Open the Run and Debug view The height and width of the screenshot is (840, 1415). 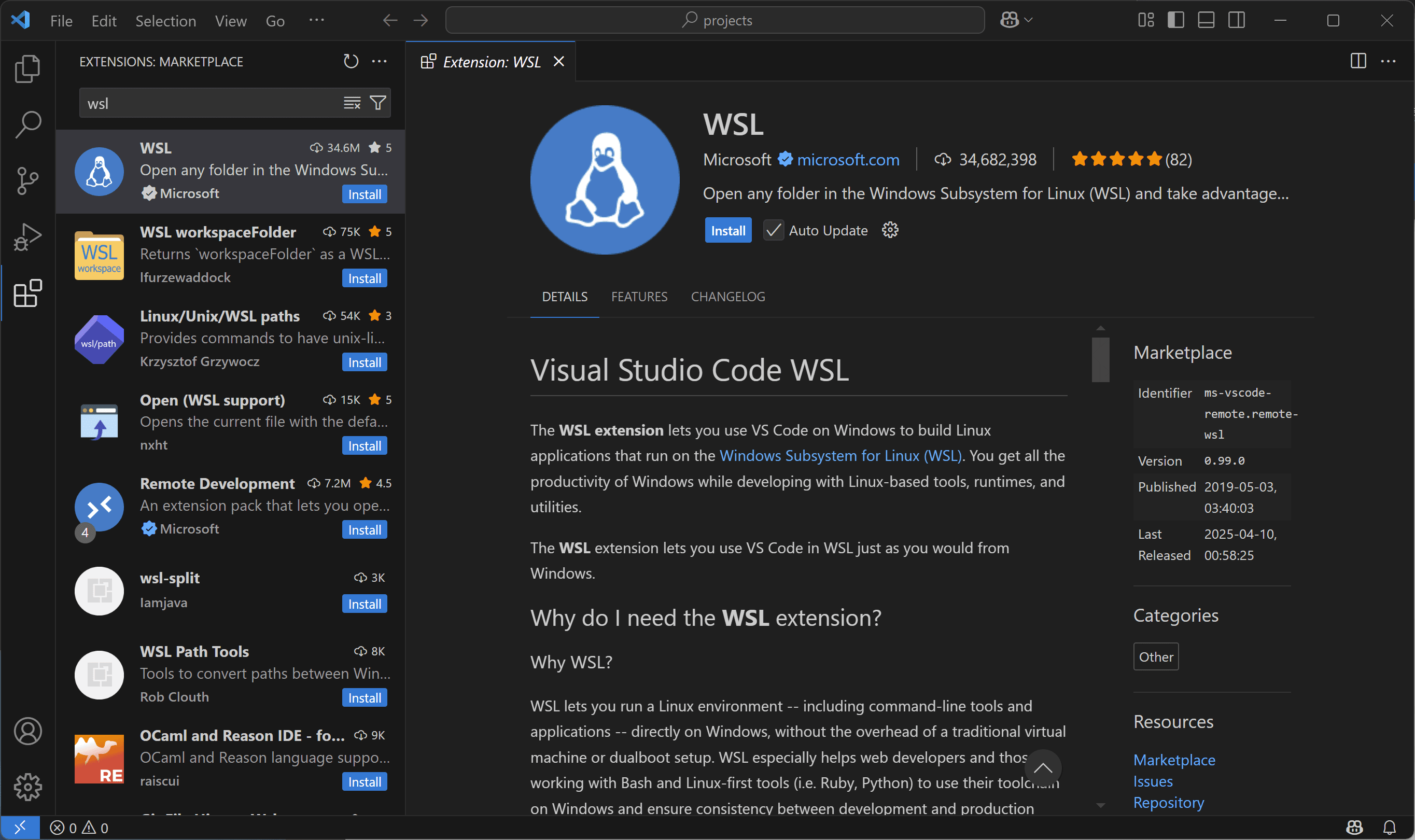[27, 236]
